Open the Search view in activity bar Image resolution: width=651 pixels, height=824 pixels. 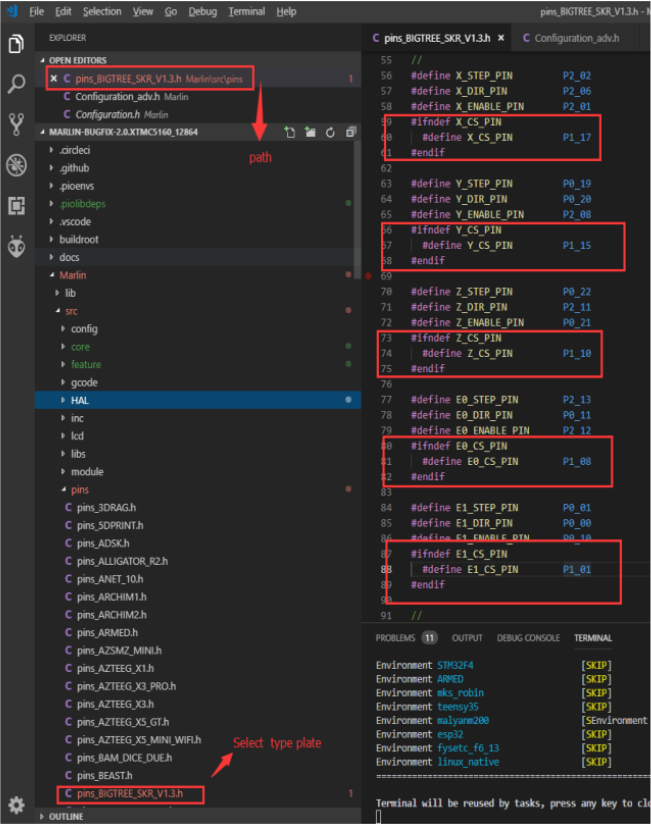(17, 85)
